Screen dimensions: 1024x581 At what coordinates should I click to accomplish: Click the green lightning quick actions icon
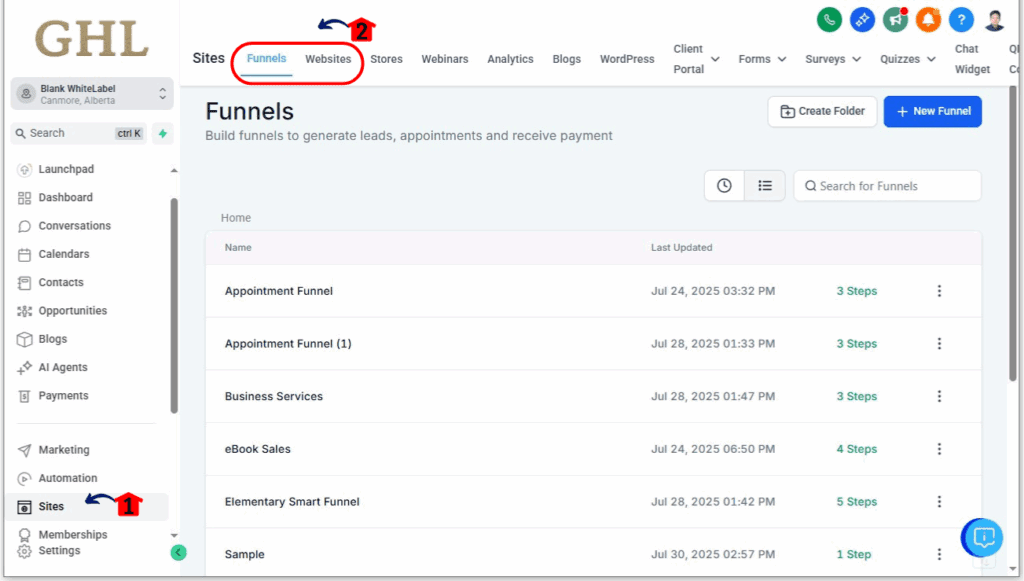coord(163,133)
